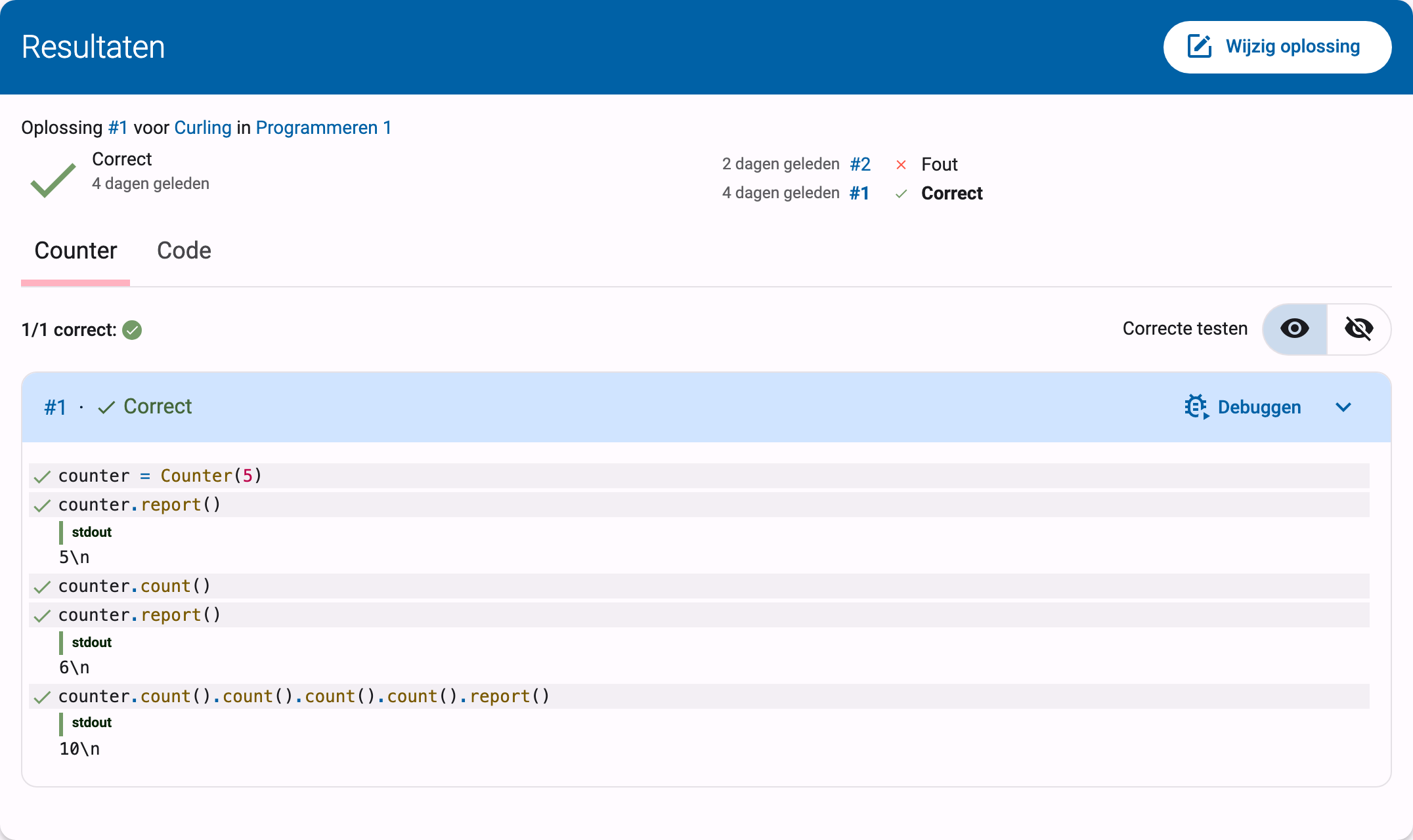Switch to the Code tab
The height and width of the screenshot is (840, 1413).
tap(184, 251)
